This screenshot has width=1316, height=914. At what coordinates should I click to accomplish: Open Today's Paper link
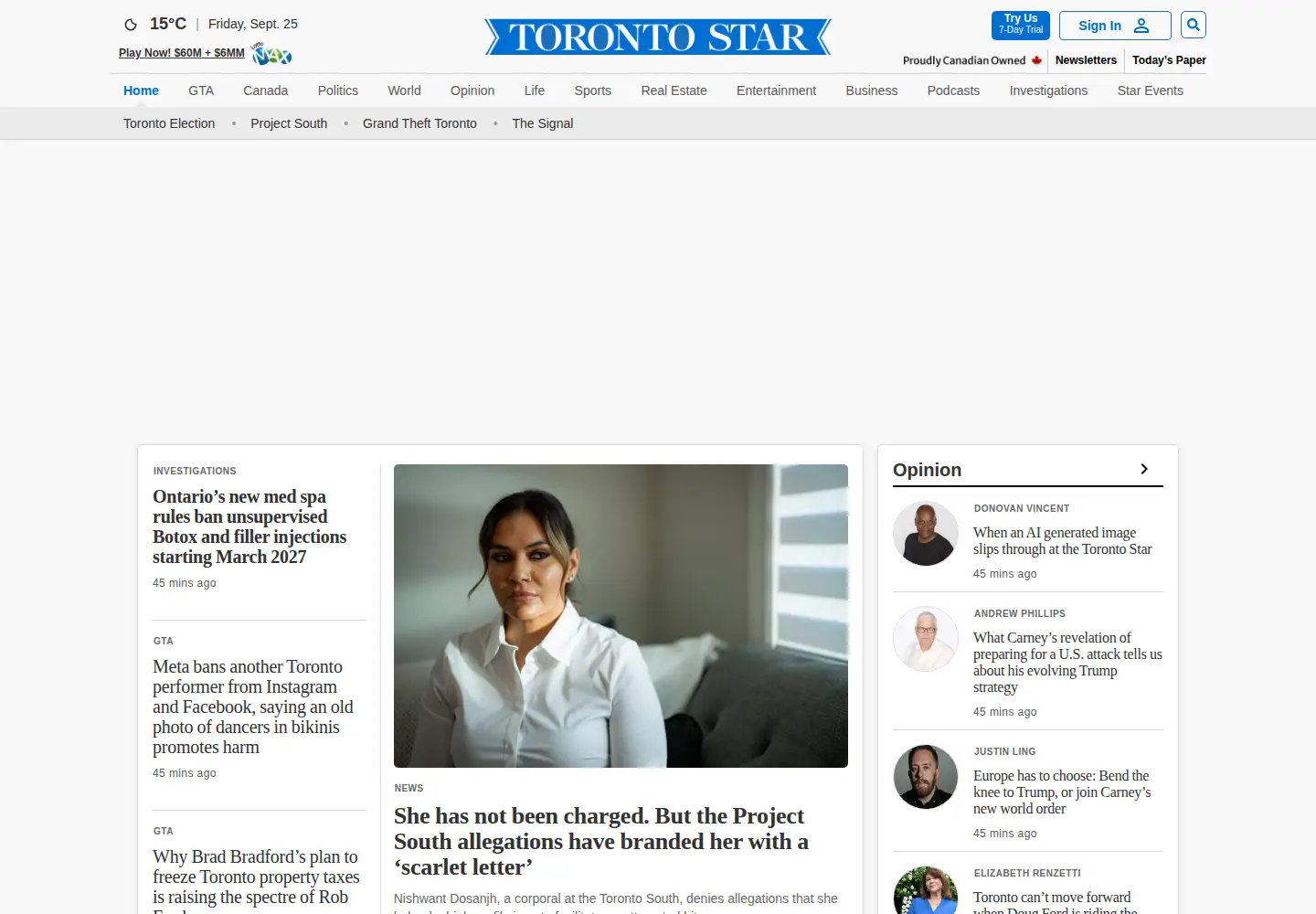click(1169, 60)
